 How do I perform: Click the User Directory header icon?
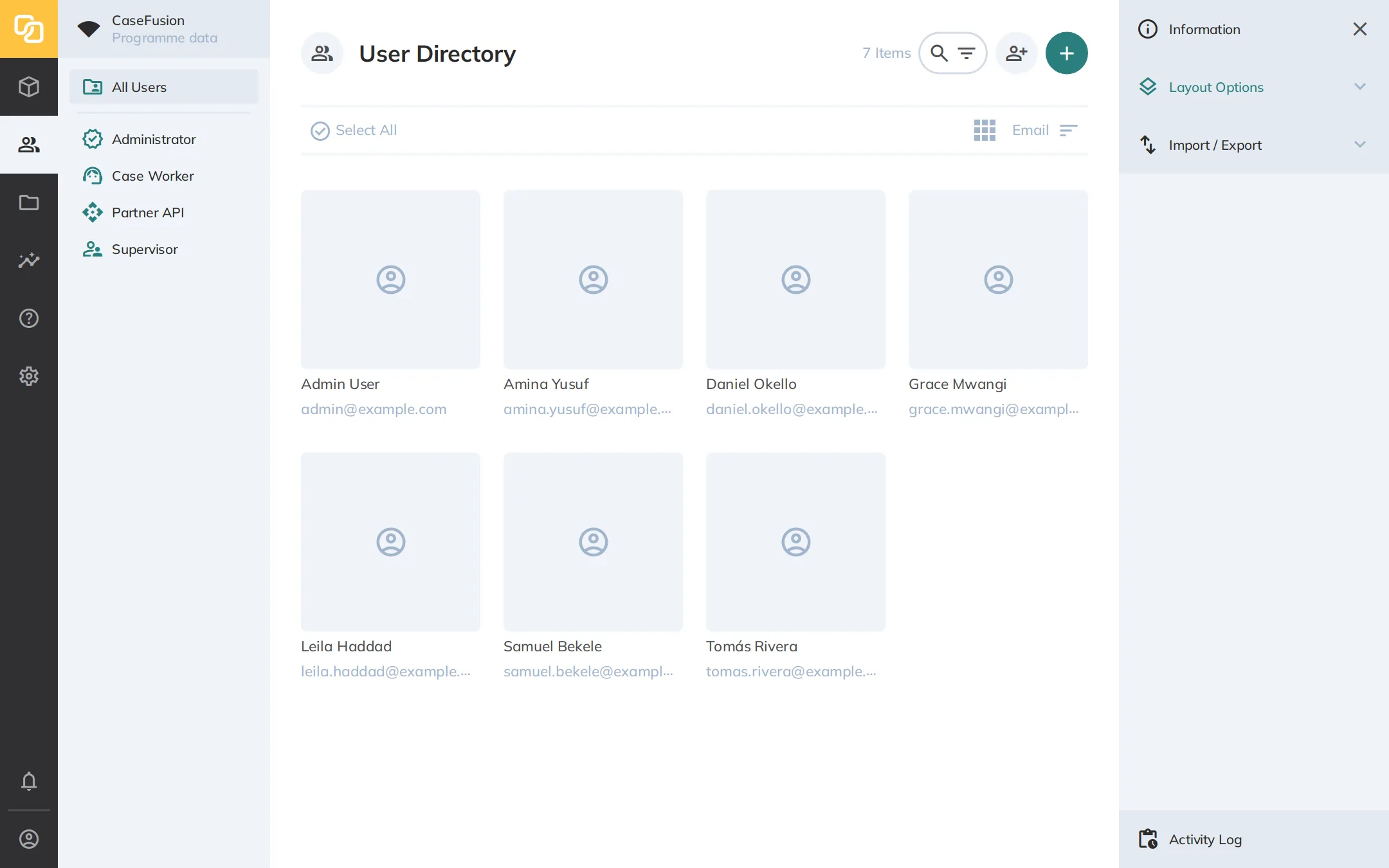[322, 53]
